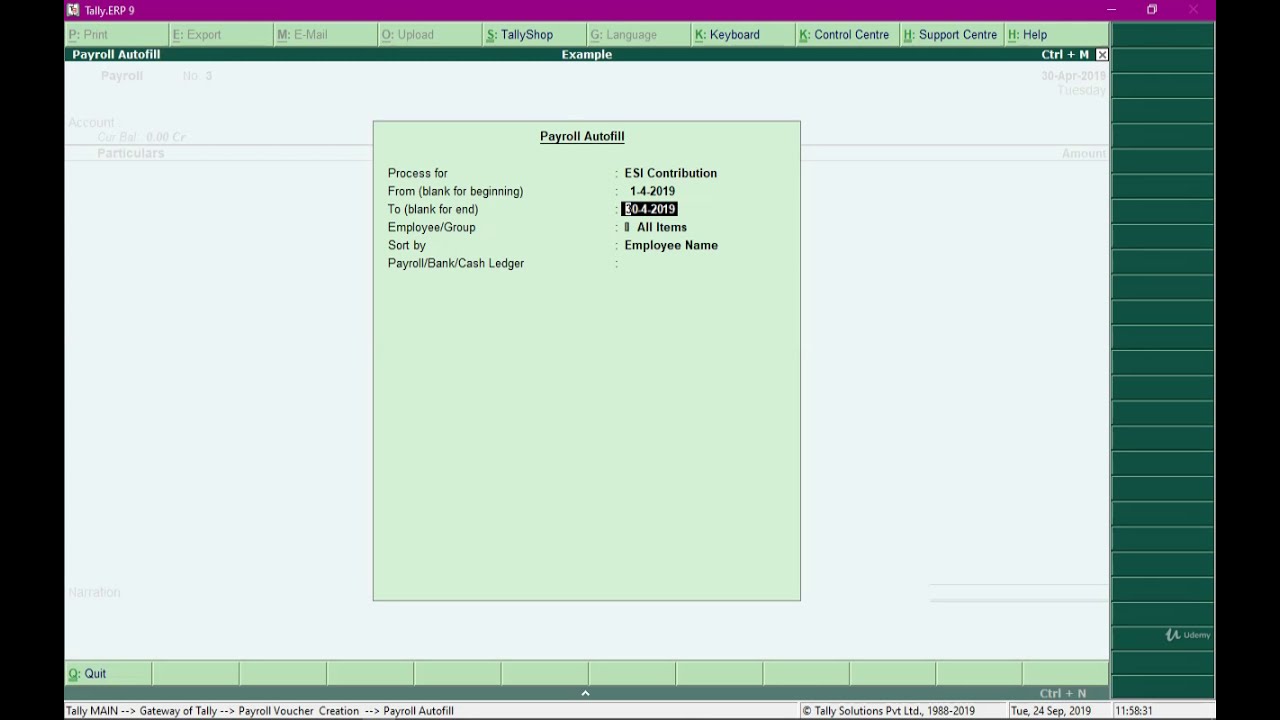Image resolution: width=1280 pixels, height=720 pixels.
Task: Click the Tue, 24 Sep, 2019 date in status bar
Action: point(1051,711)
